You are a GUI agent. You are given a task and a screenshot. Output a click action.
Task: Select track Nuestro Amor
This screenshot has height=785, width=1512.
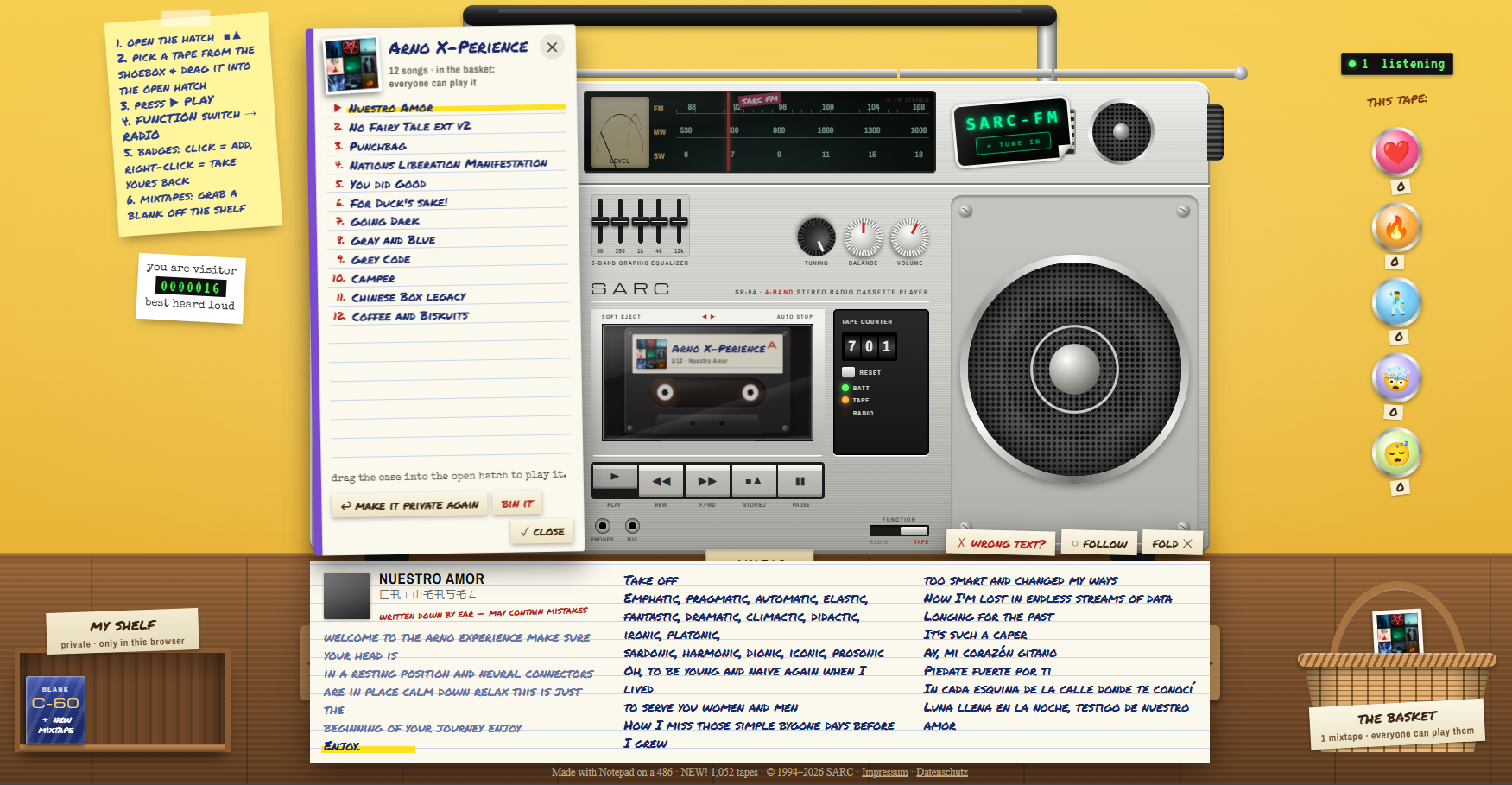[x=447, y=108]
